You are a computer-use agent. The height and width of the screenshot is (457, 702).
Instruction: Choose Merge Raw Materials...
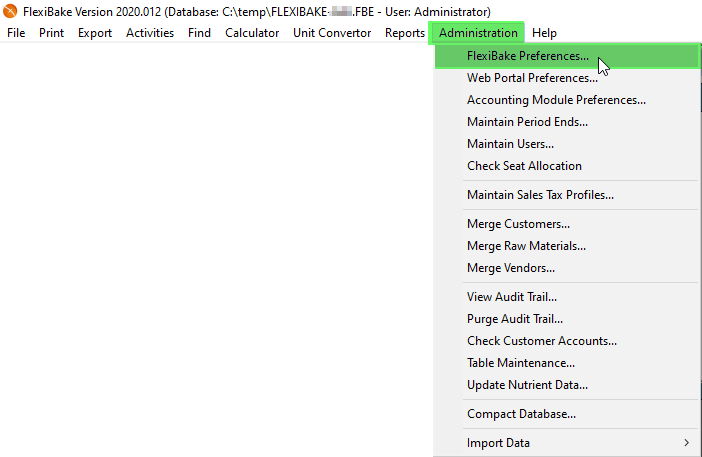tap(567, 246)
